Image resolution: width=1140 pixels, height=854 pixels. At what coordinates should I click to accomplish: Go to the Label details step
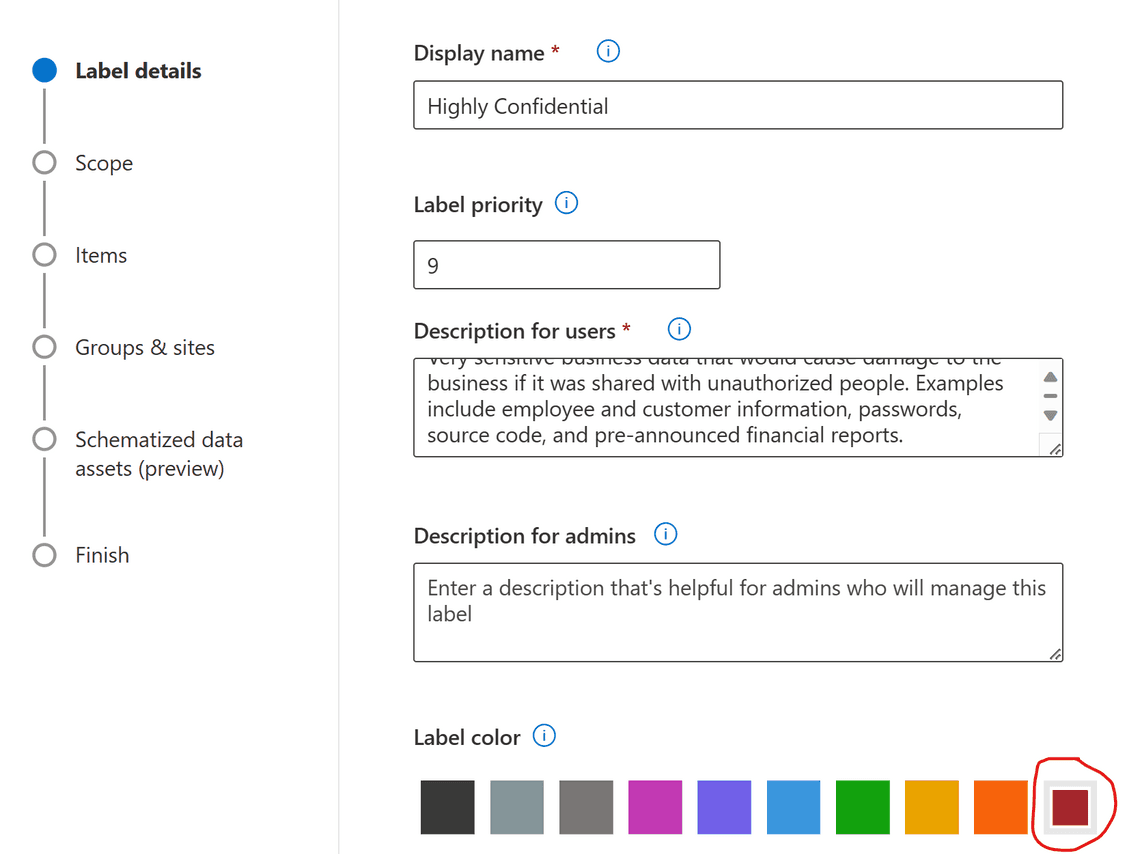pos(138,71)
